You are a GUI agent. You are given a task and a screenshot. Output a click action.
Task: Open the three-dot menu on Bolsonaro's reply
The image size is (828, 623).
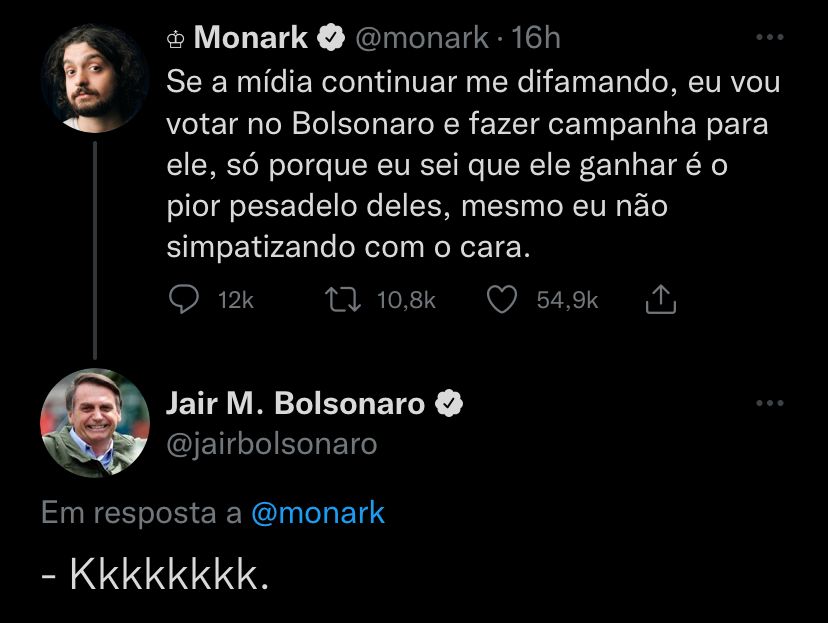(x=769, y=403)
